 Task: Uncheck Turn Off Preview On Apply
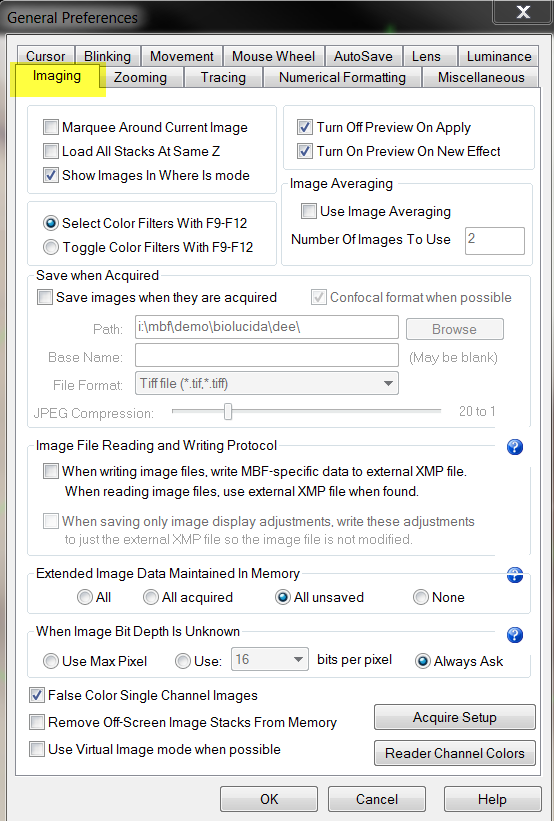coord(305,127)
